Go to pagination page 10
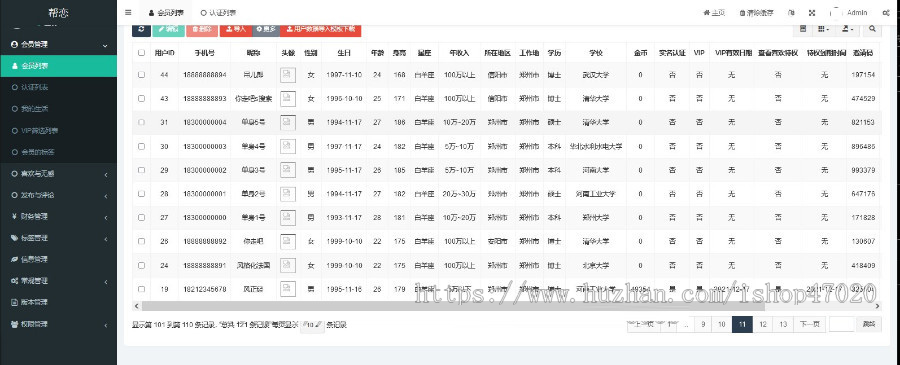The image size is (900, 365). pyautogui.click(x=721, y=325)
